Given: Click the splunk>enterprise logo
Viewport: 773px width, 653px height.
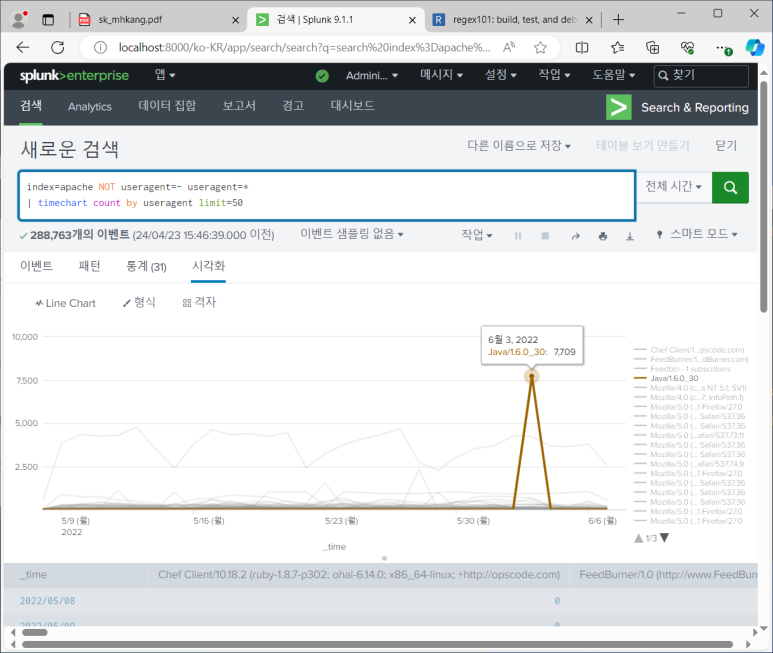Looking at the screenshot, I should 74,75.
